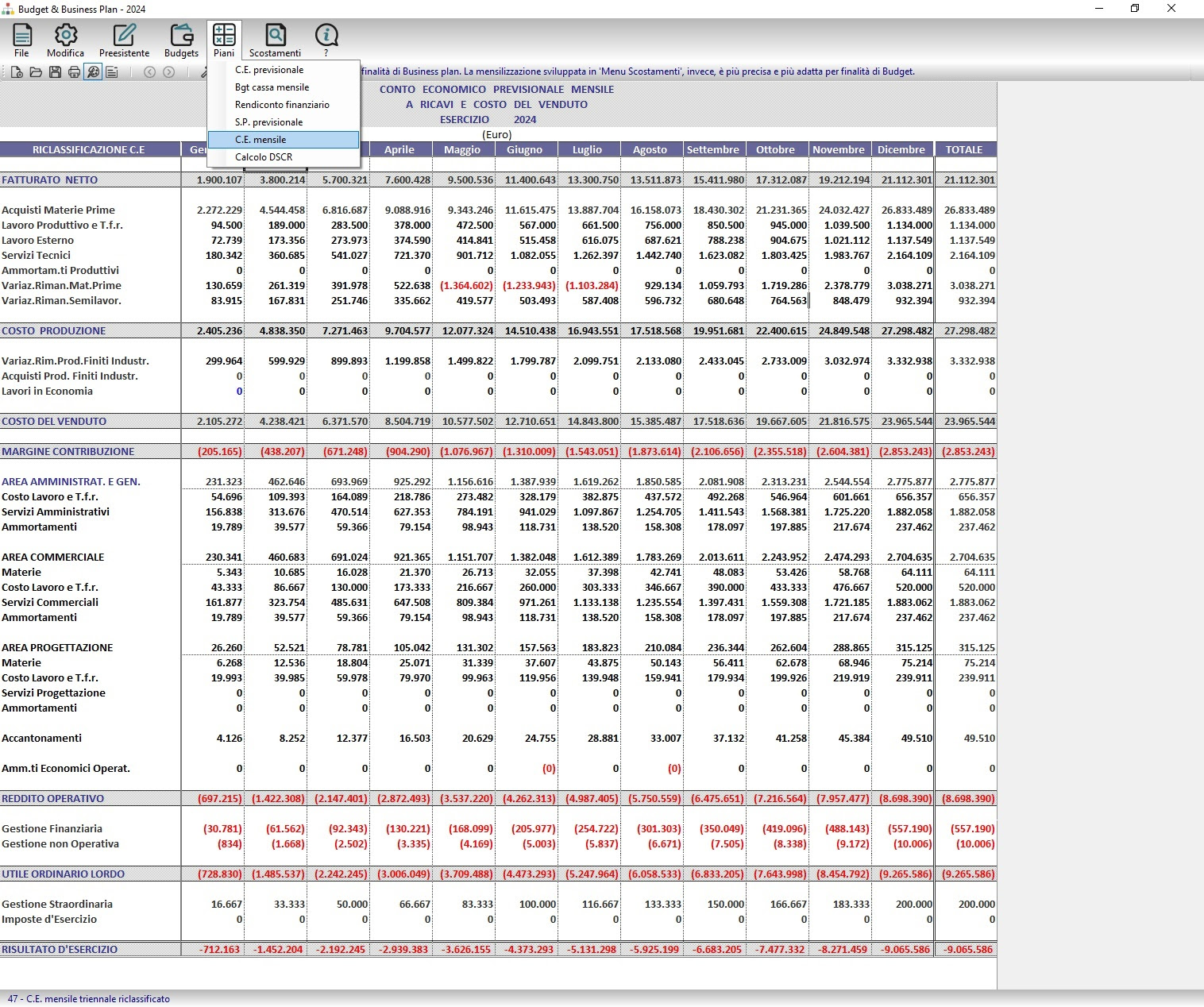Click the Novembre column header

point(839,149)
